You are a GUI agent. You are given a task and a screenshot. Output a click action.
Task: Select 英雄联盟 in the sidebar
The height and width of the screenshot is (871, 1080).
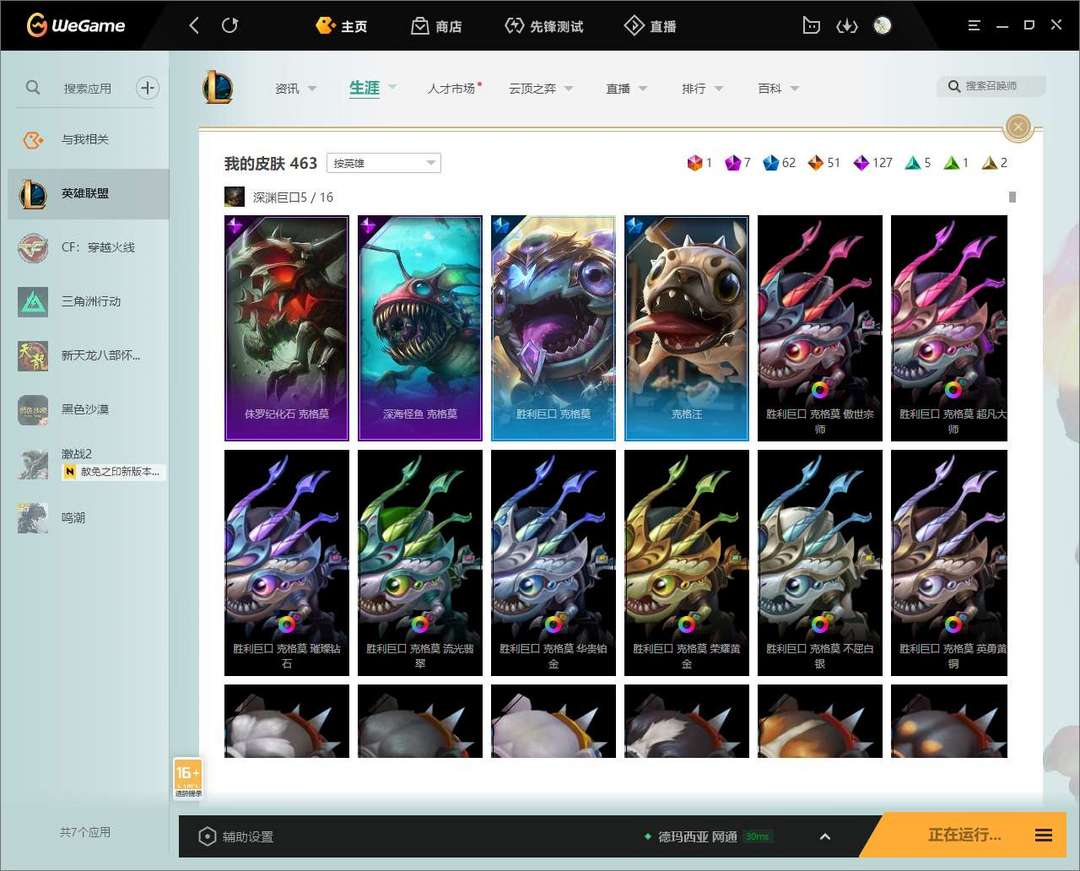(x=88, y=193)
